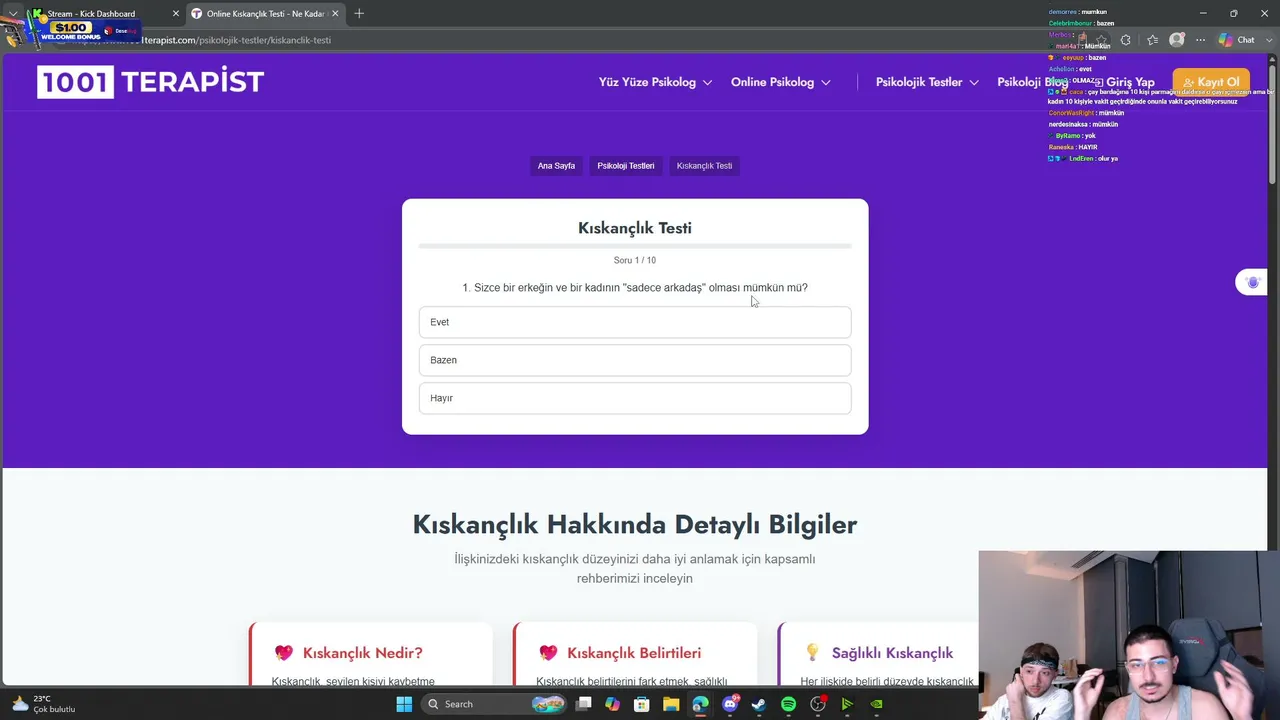This screenshot has height=720, width=1280.
Task: Open the Sağlıklı Kıskançlık card heading
Action: click(892, 653)
